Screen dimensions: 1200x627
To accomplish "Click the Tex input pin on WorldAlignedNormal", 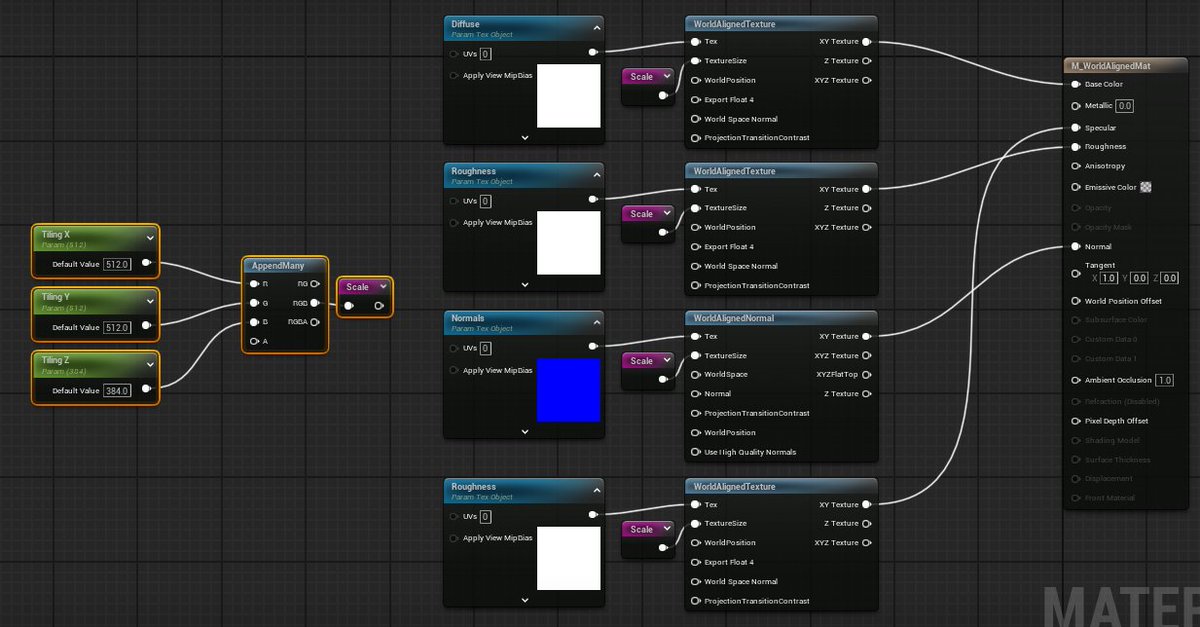I will point(695,336).
